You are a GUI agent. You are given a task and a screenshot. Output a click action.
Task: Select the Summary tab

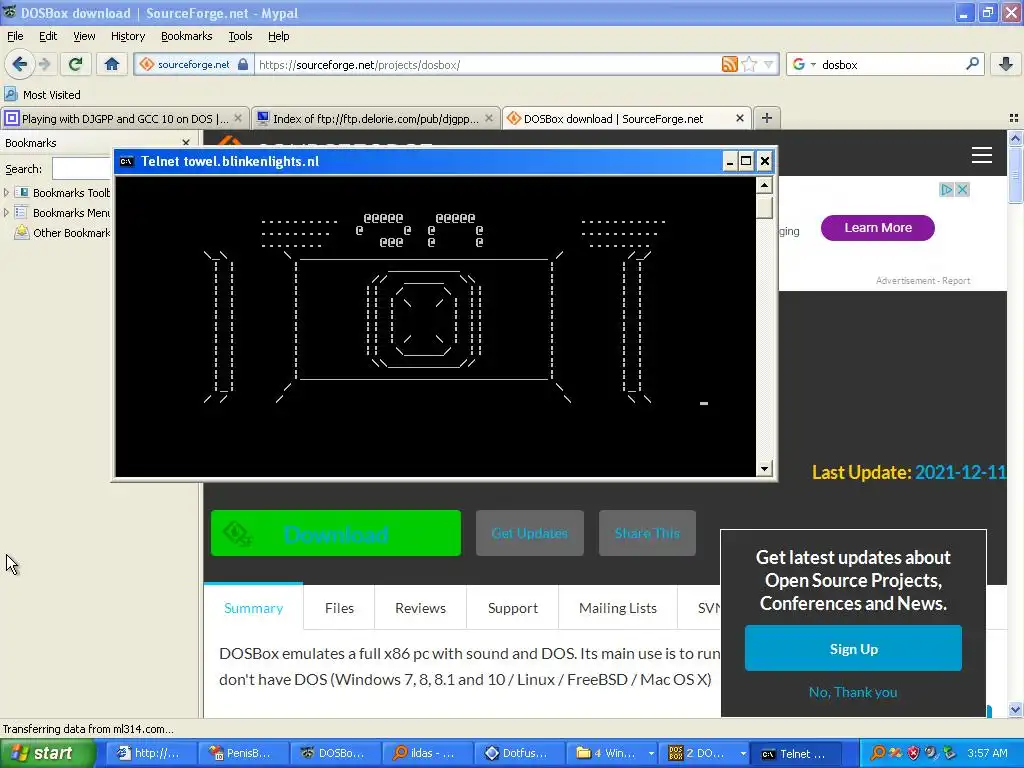click(253, 608)
